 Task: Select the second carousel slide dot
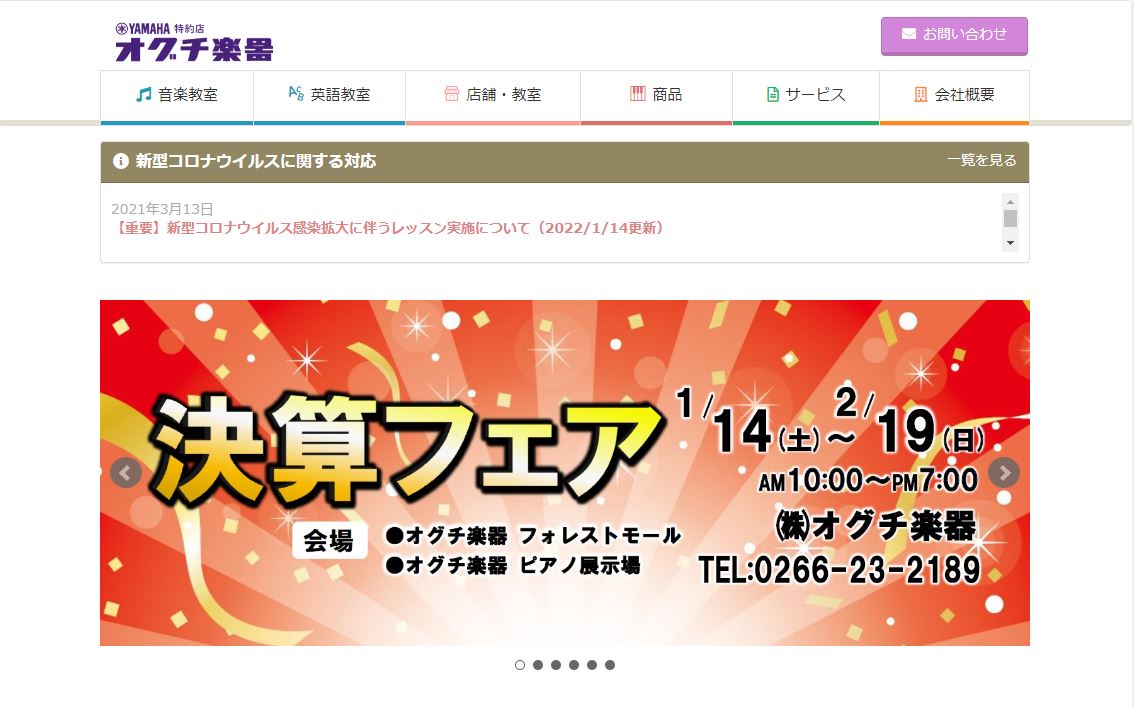point(538,665)
